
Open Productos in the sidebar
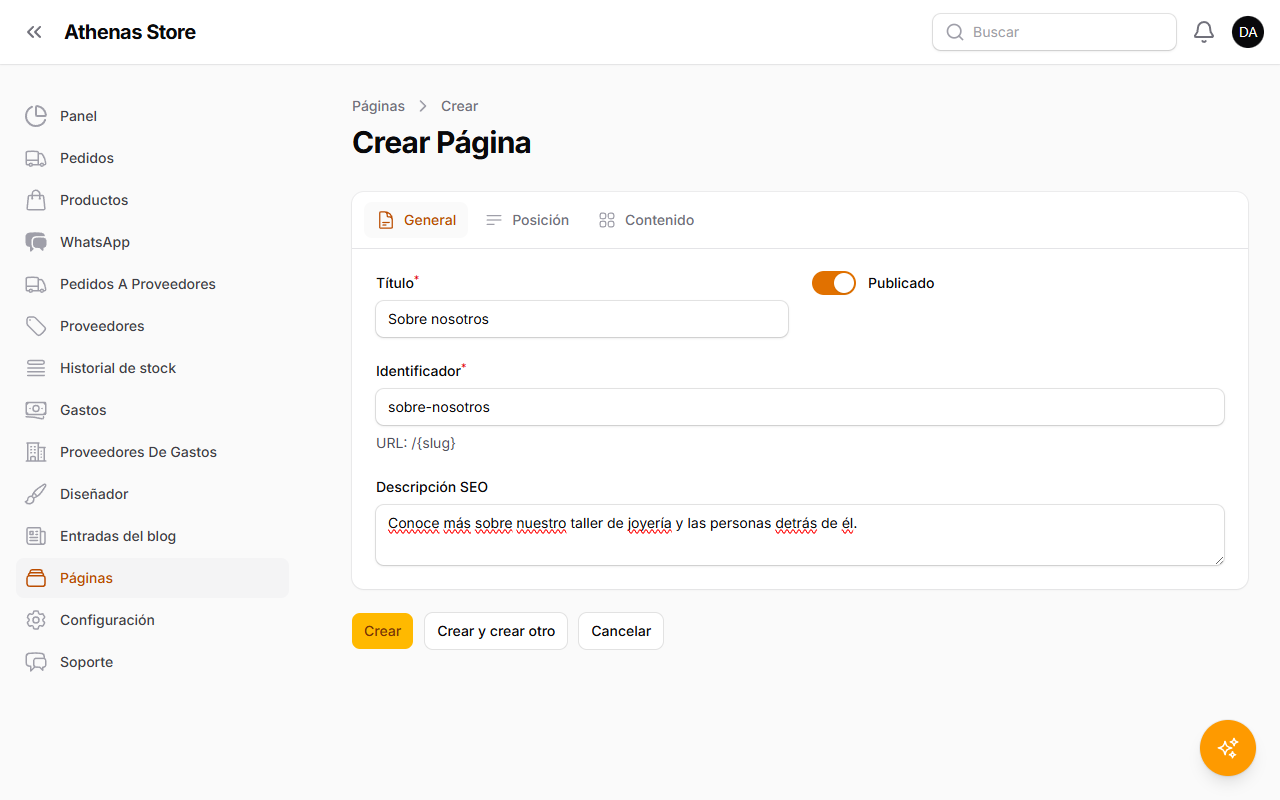point(152,200)
